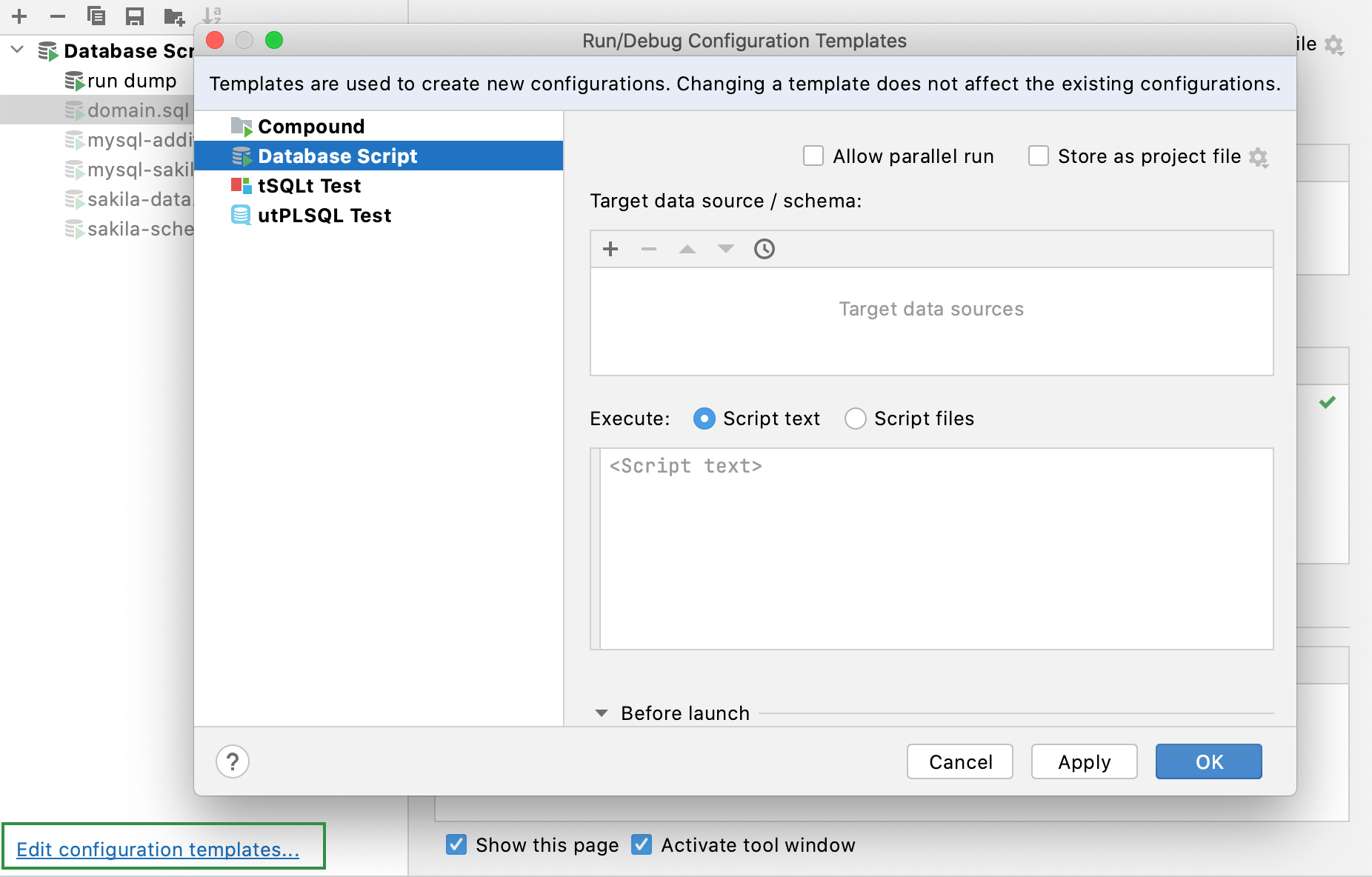Viewport: 1372px width, 877px height.
Task: Enable Allow parallel run
Action: tap(814, 156)
